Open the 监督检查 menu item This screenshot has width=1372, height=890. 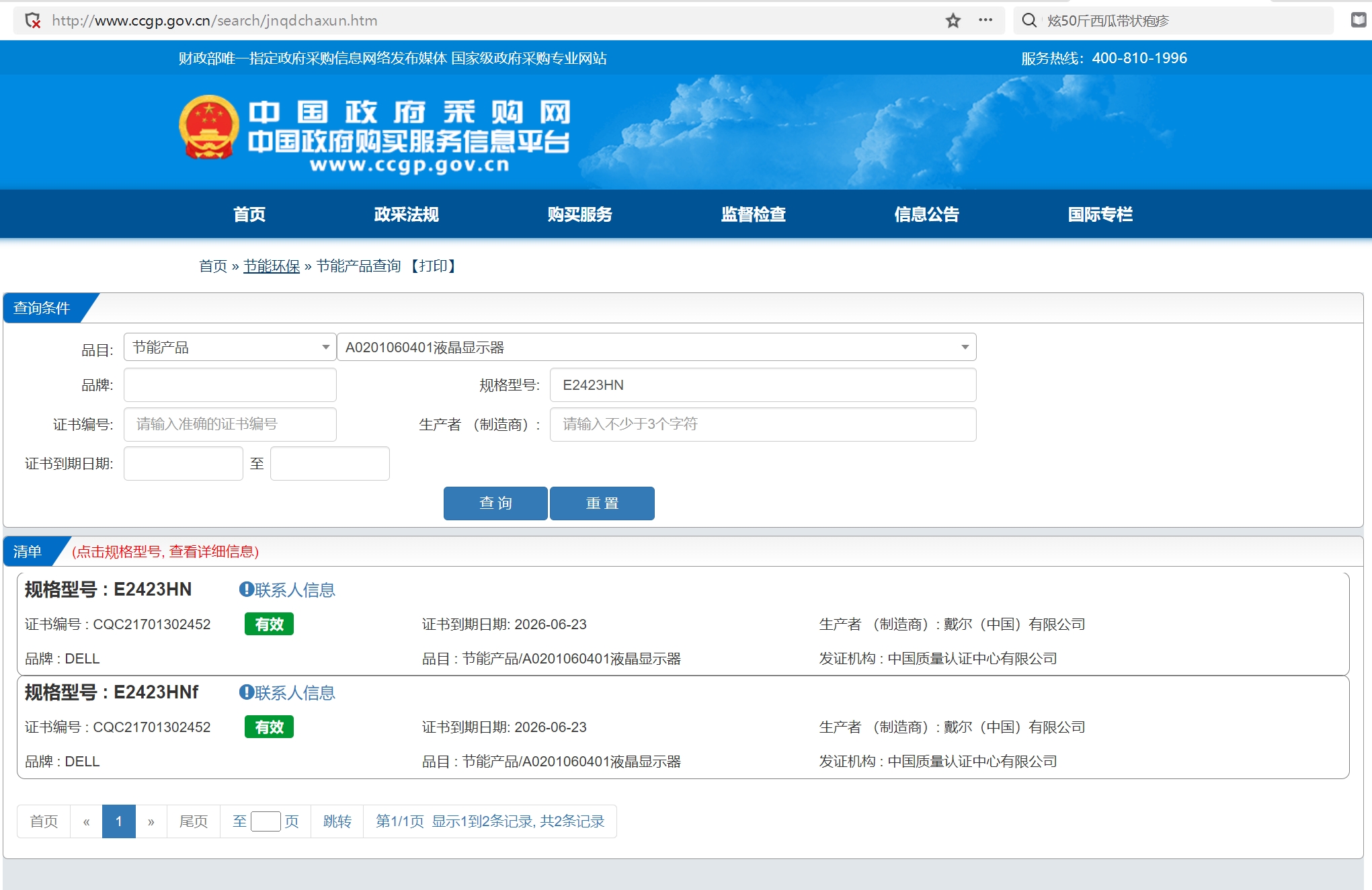753,214
